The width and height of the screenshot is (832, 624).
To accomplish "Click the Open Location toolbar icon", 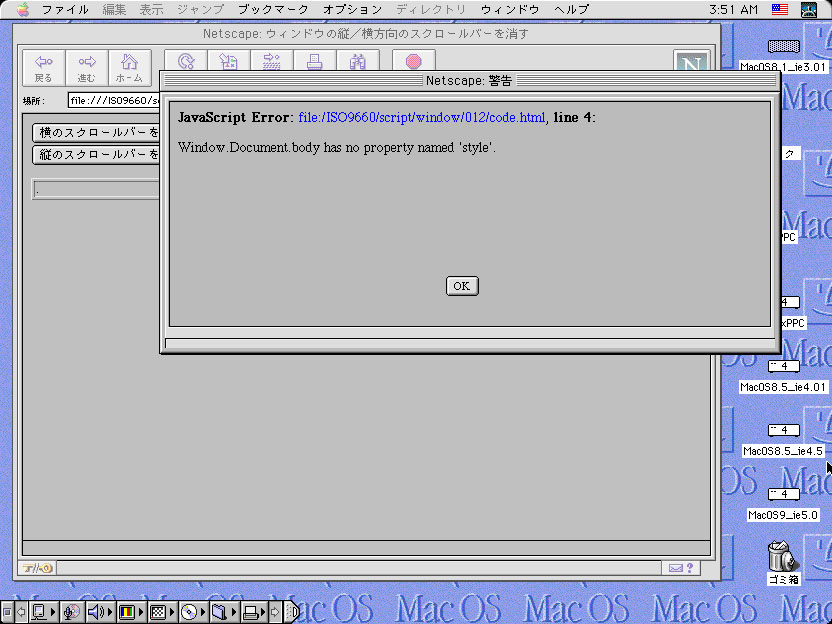I will 272,60.
